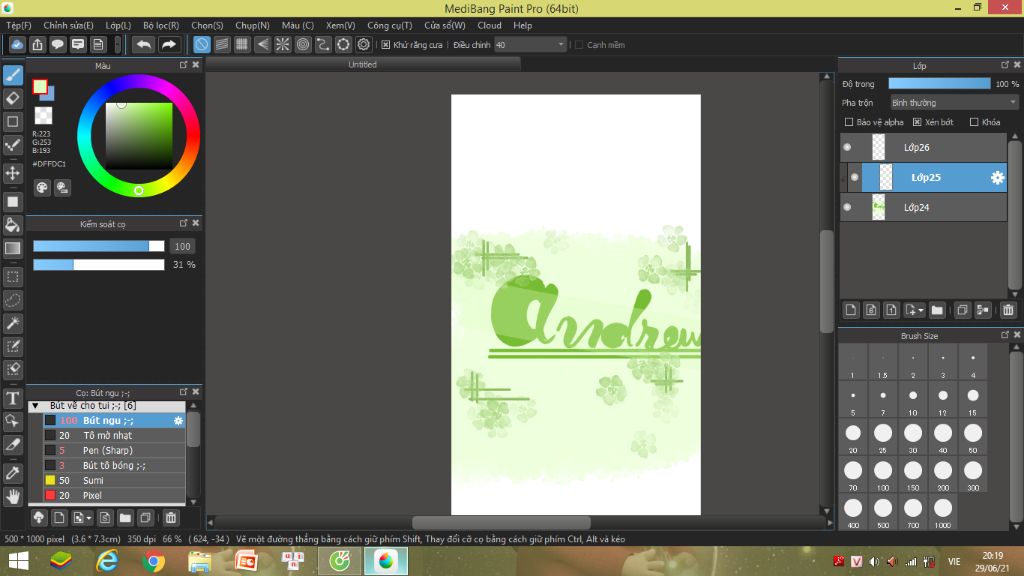
Task: Enable the Bảo vệ alpha checkbox
Action: click(x=849, y=122)
